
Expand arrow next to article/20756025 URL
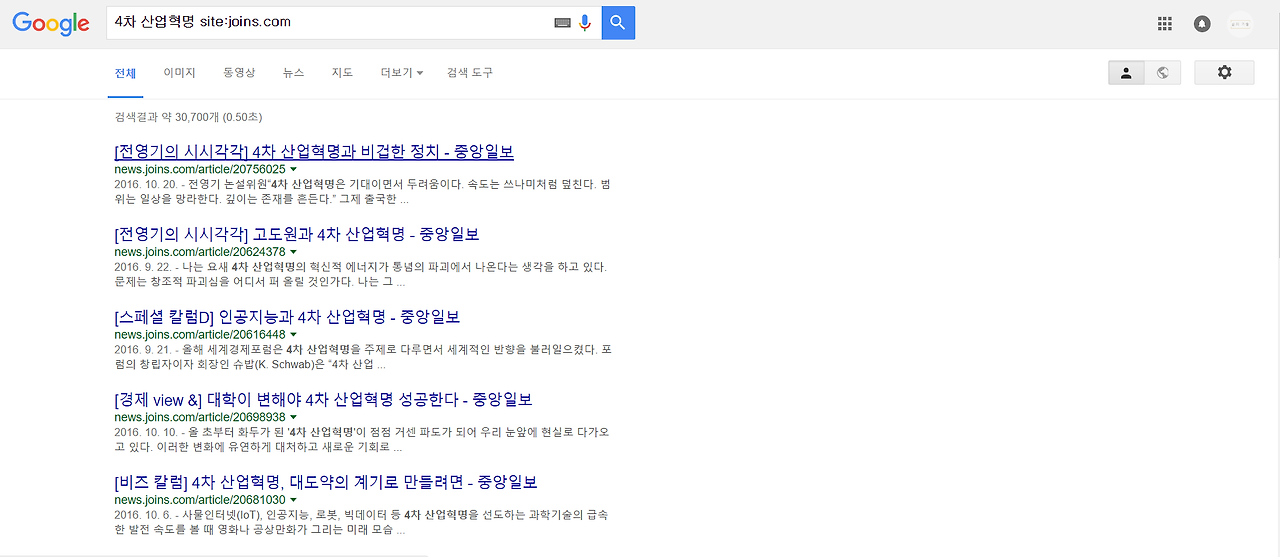coord(293,170)
